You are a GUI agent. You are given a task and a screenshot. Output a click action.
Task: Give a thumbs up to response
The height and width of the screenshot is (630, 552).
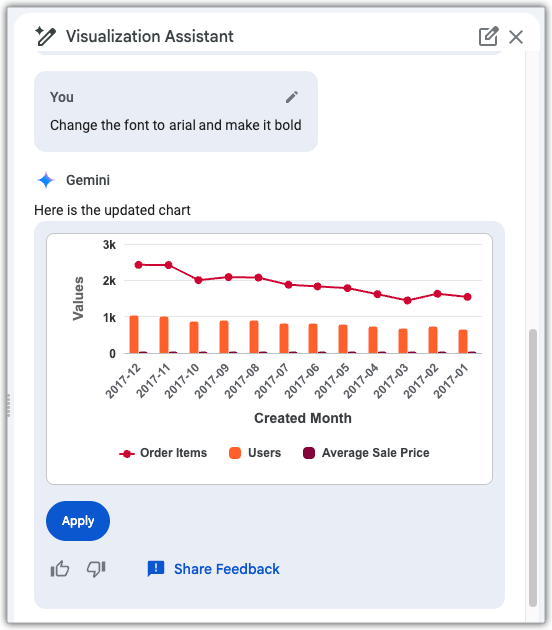click(x=60, y=569)
